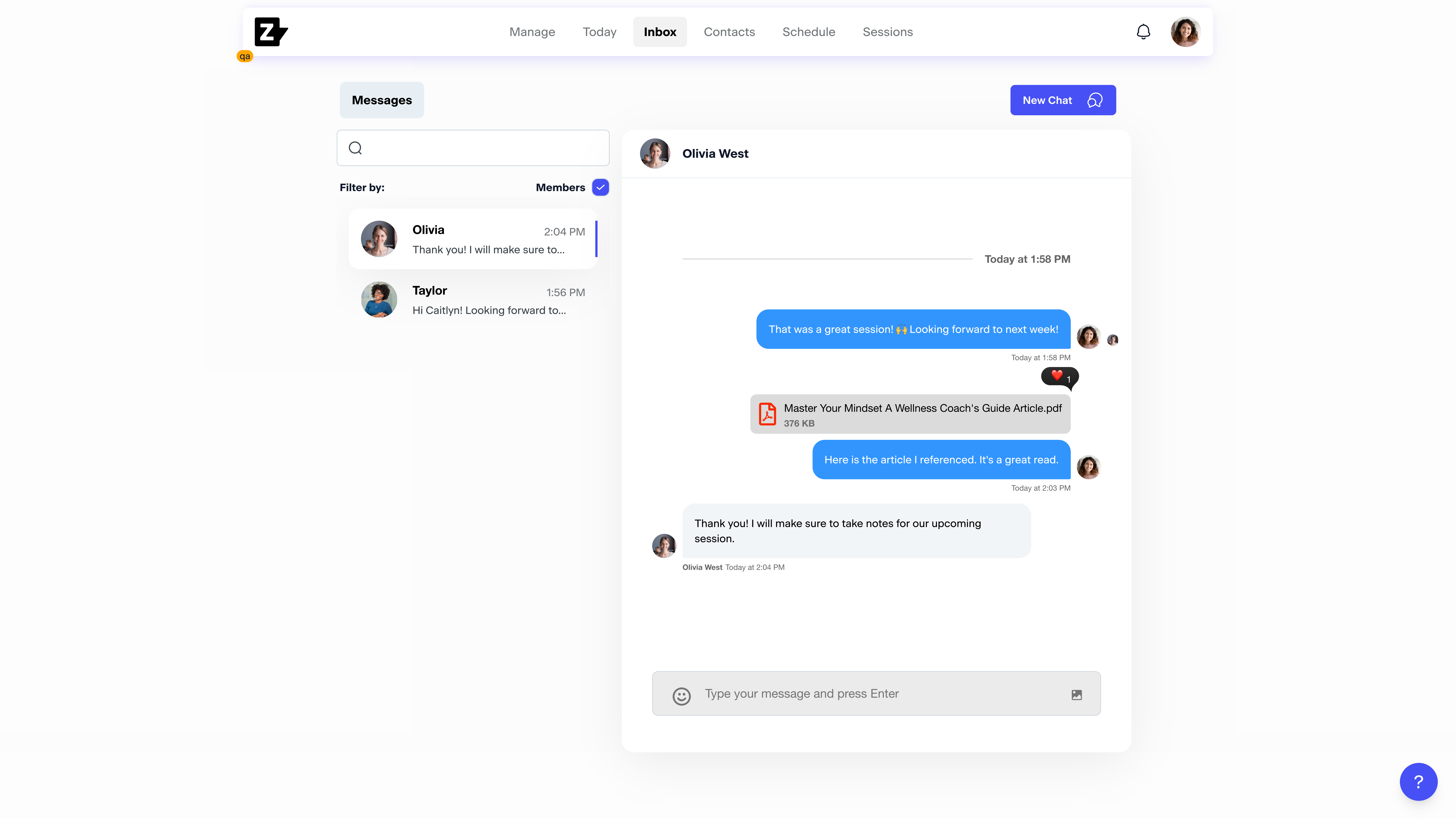Open the Manage menu item
The height and width of the screenshot is (819, 1456).
532,32
